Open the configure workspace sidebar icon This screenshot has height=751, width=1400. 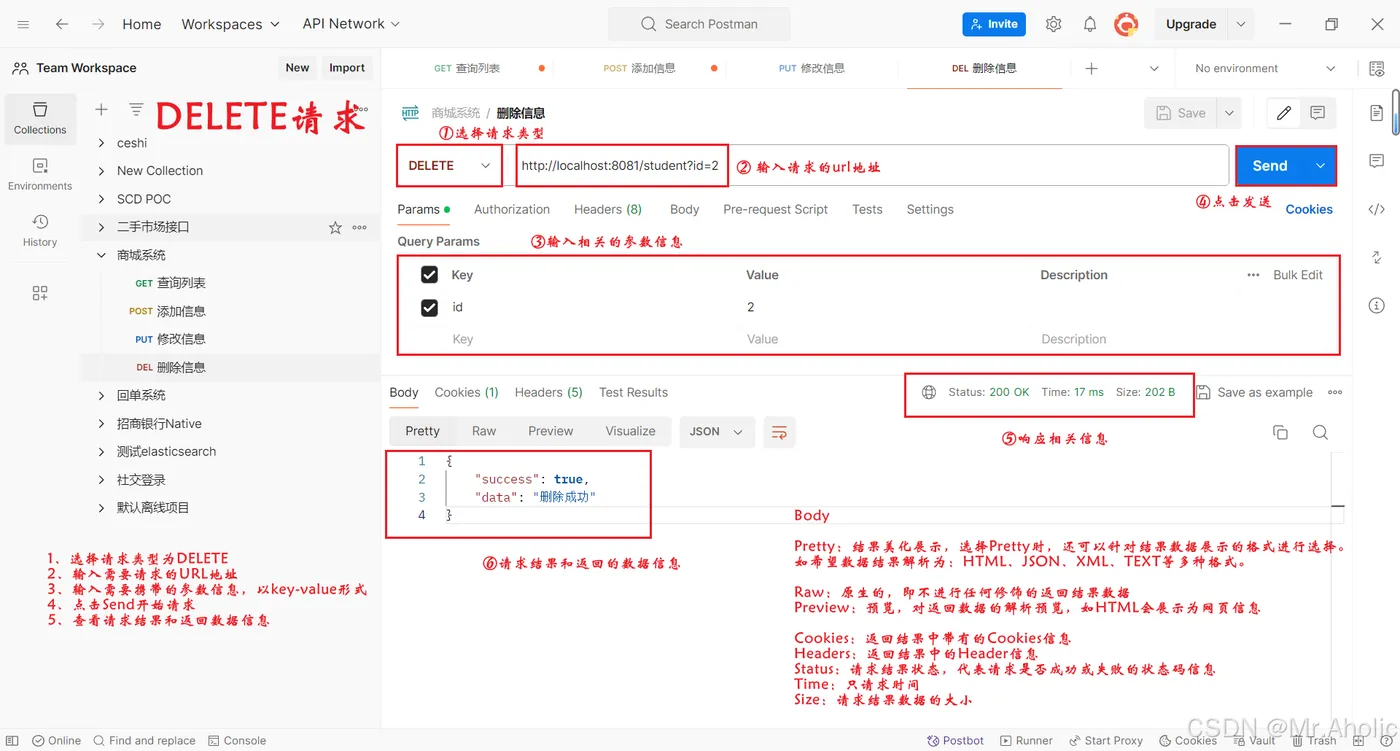click(40, 293)
